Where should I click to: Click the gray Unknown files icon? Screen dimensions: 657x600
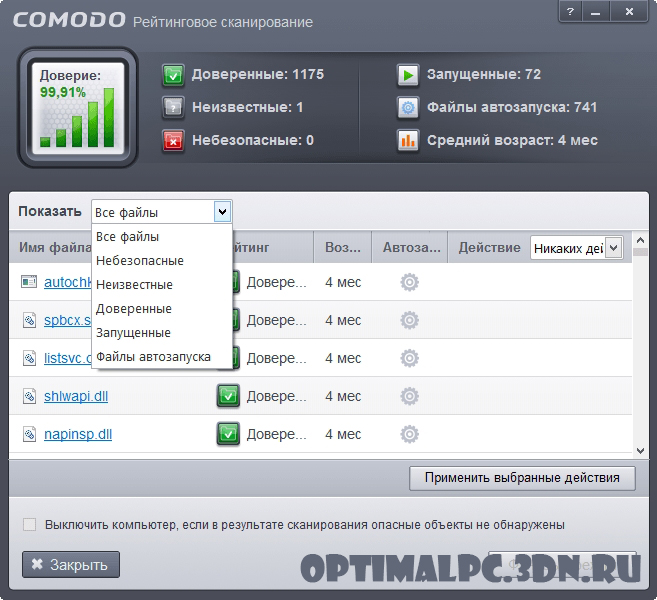coord(173,108)
